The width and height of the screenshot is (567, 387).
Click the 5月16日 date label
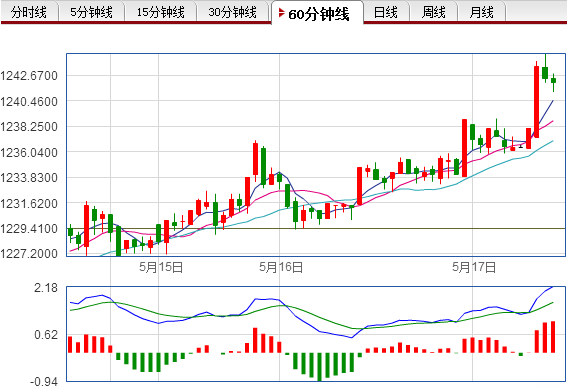[x=281, y=267]
